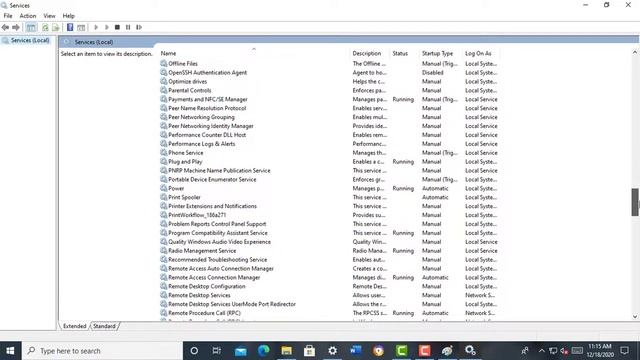Image resolution: width=640 pixels, height=360 pixels.
Task: Click the scrollbar up arrow
Action: click(x=635, y=52)
